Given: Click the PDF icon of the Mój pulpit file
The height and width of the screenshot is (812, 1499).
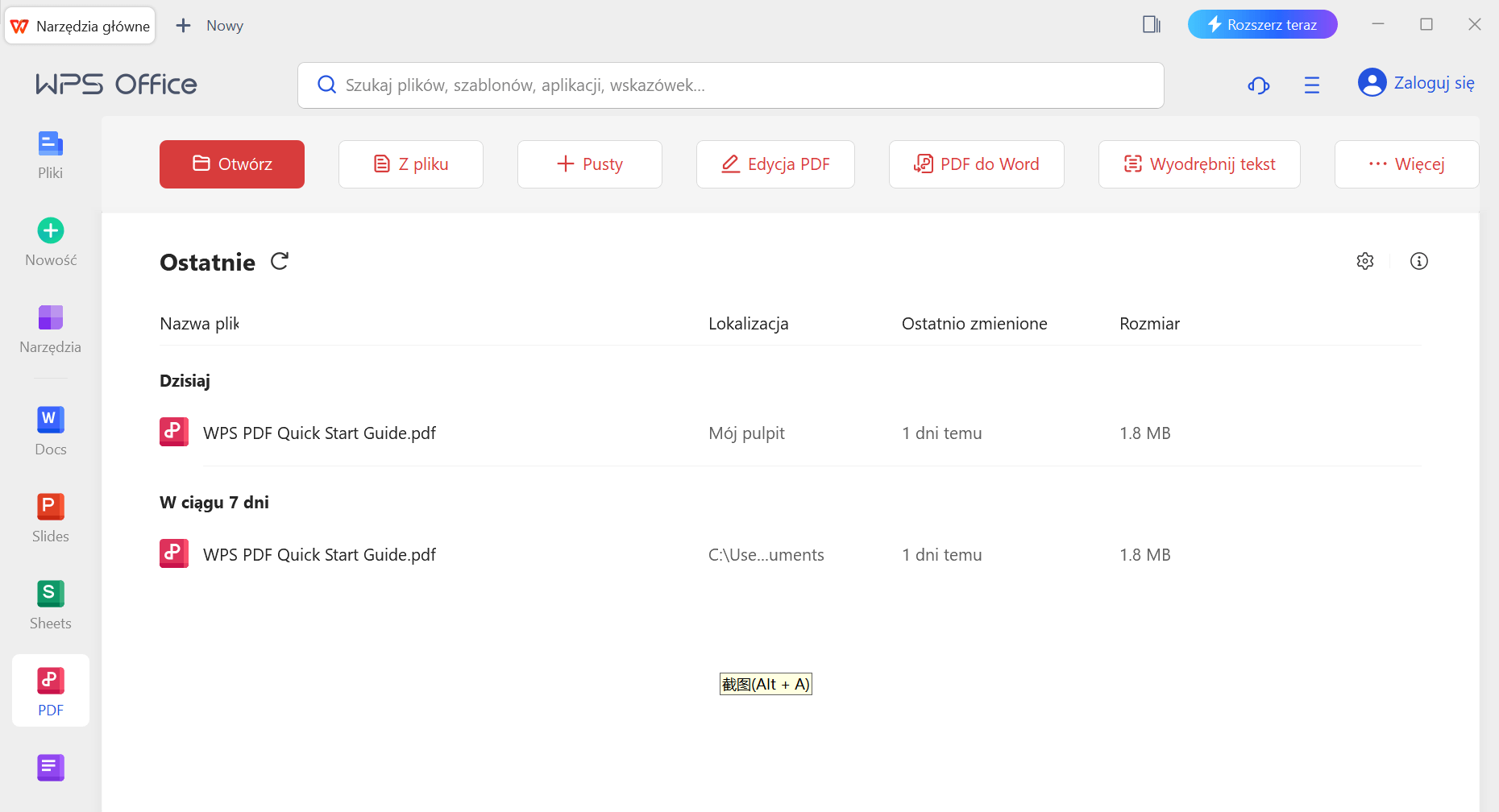Looking at the screenshot, I should click(x=174, y=432).
